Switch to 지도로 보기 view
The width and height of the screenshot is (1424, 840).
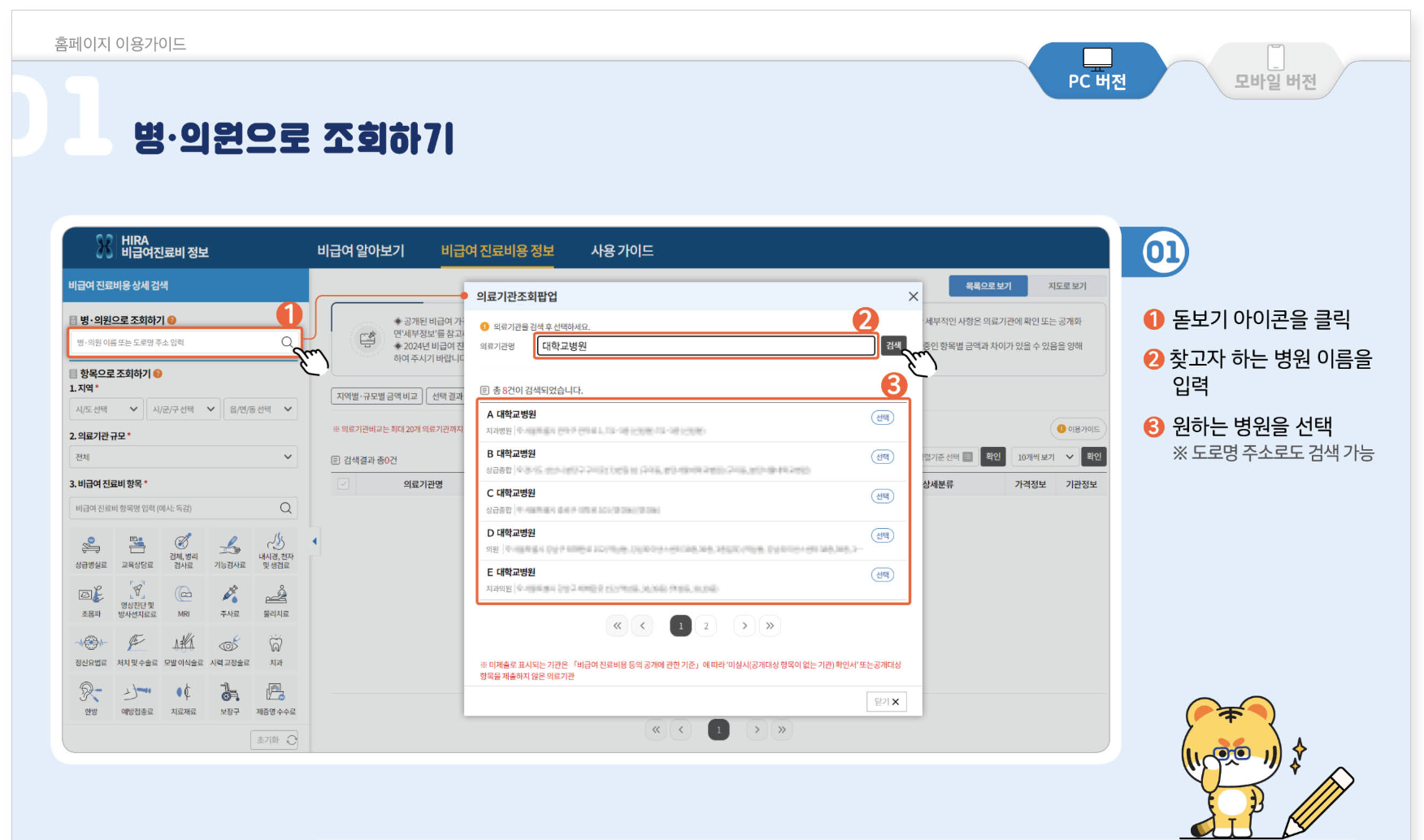click(x=1067, y=286)
